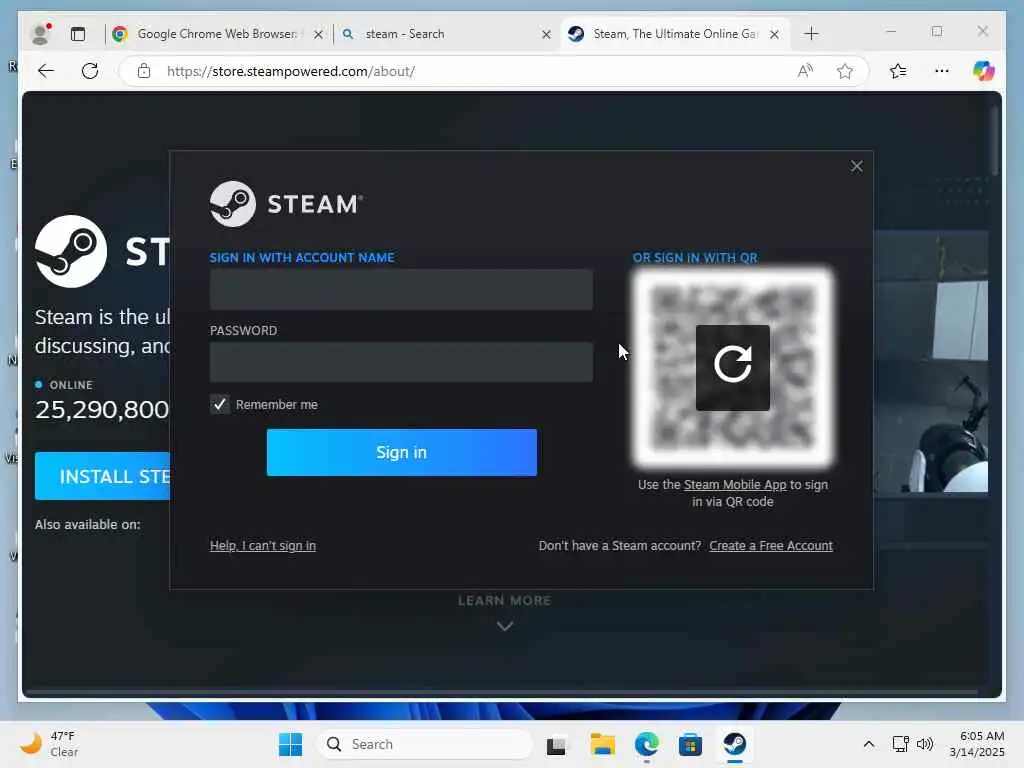Open the Steam taskbar icon
The width and height of the screenshot is (1024, 768).
(x=735, y=744)
